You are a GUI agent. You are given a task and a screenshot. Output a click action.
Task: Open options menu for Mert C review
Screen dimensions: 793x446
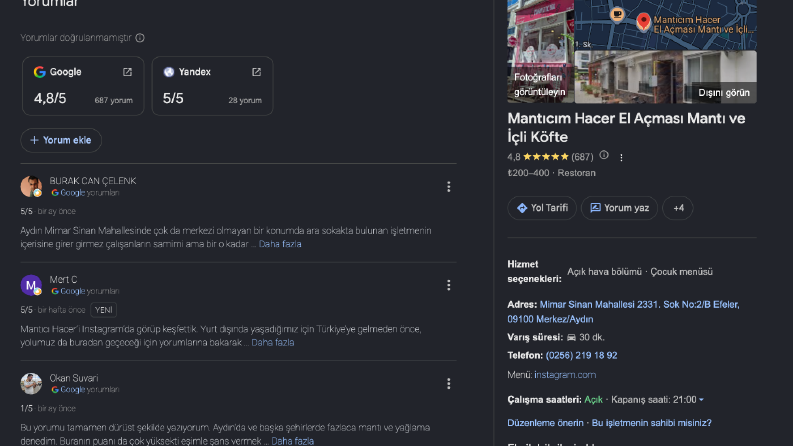click(x=449, y=285)
